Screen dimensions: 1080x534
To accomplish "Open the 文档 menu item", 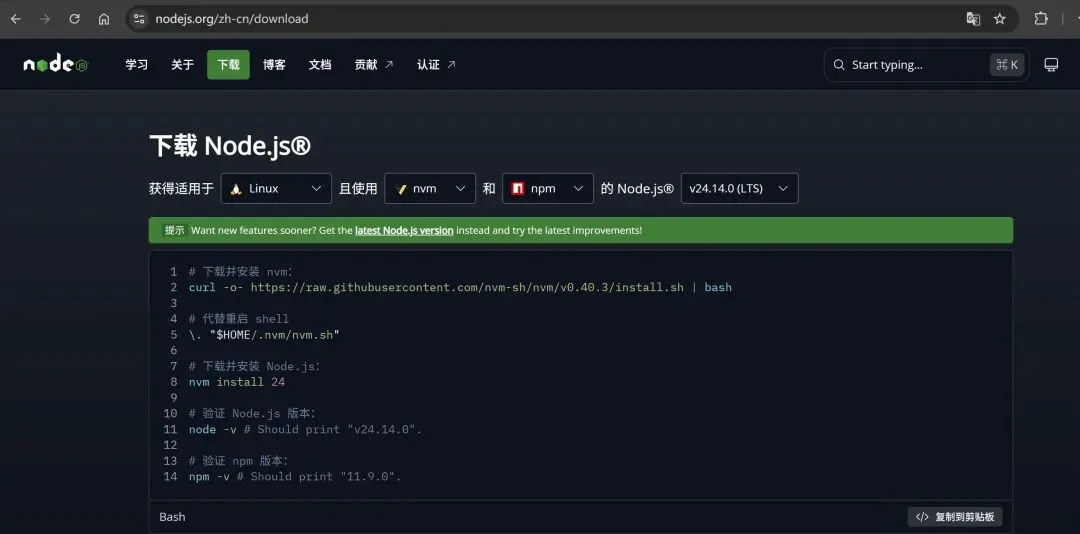I will coord(320,65).
